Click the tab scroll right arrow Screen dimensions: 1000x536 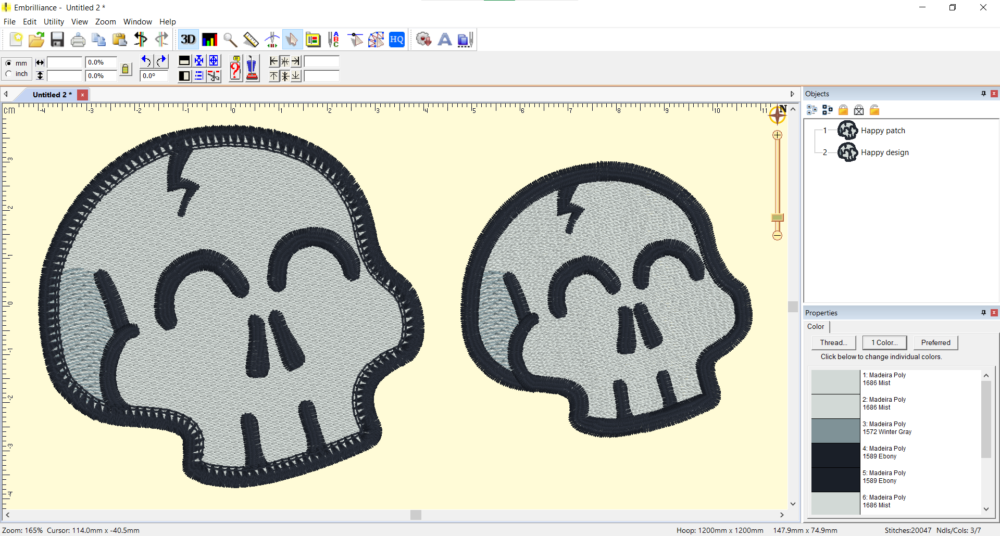tap(793, 94)
